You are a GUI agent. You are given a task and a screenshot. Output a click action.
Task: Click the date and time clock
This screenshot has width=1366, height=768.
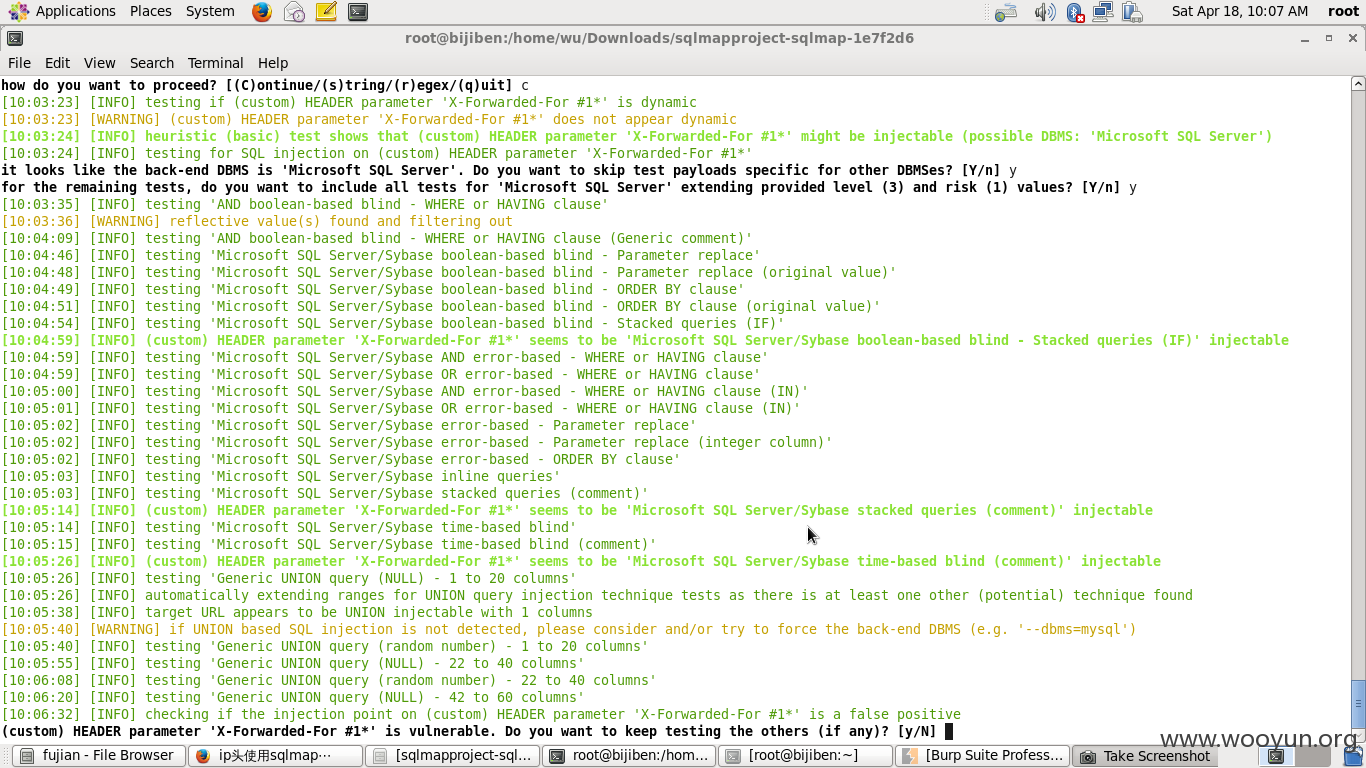1240,11
